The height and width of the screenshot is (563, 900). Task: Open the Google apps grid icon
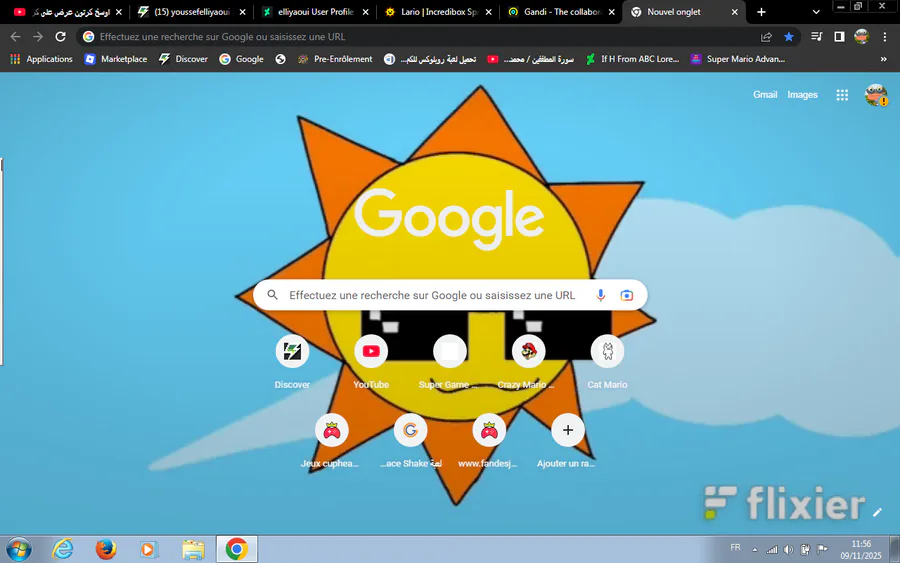click(842, 95)
